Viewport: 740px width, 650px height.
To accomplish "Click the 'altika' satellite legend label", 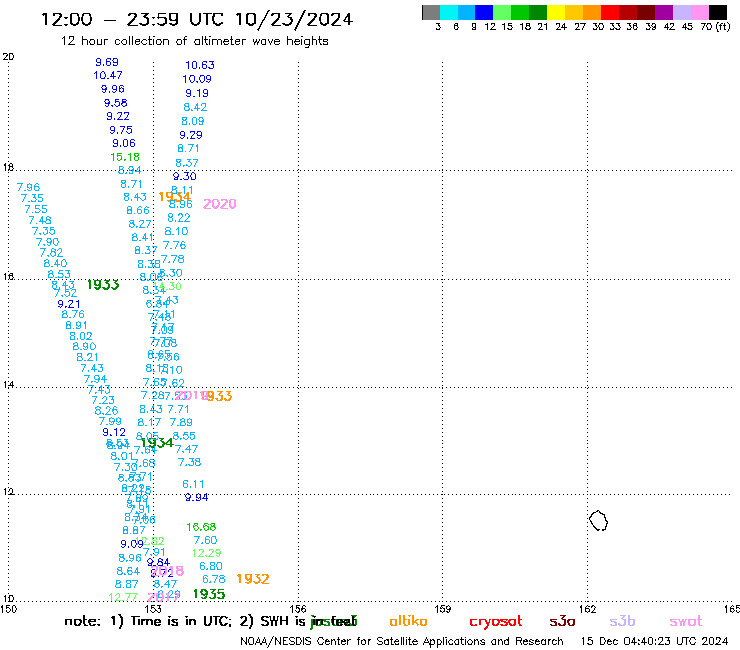I will point(408,621).
